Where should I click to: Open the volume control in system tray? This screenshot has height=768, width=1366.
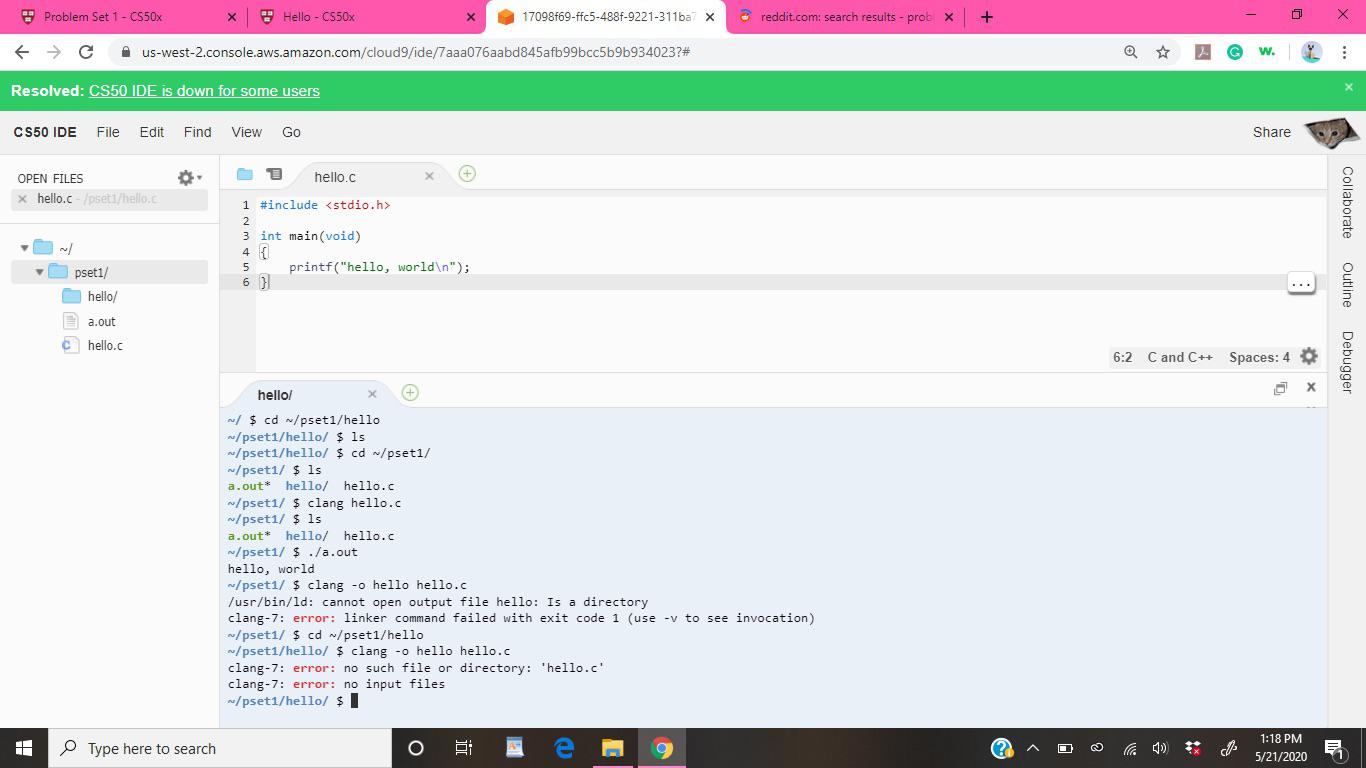pos(1160,748)
